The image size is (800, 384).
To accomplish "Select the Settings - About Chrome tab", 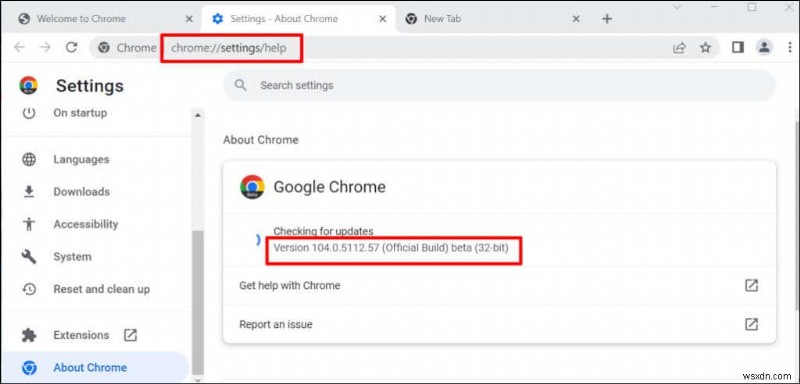I will click(x=299, y=19).
